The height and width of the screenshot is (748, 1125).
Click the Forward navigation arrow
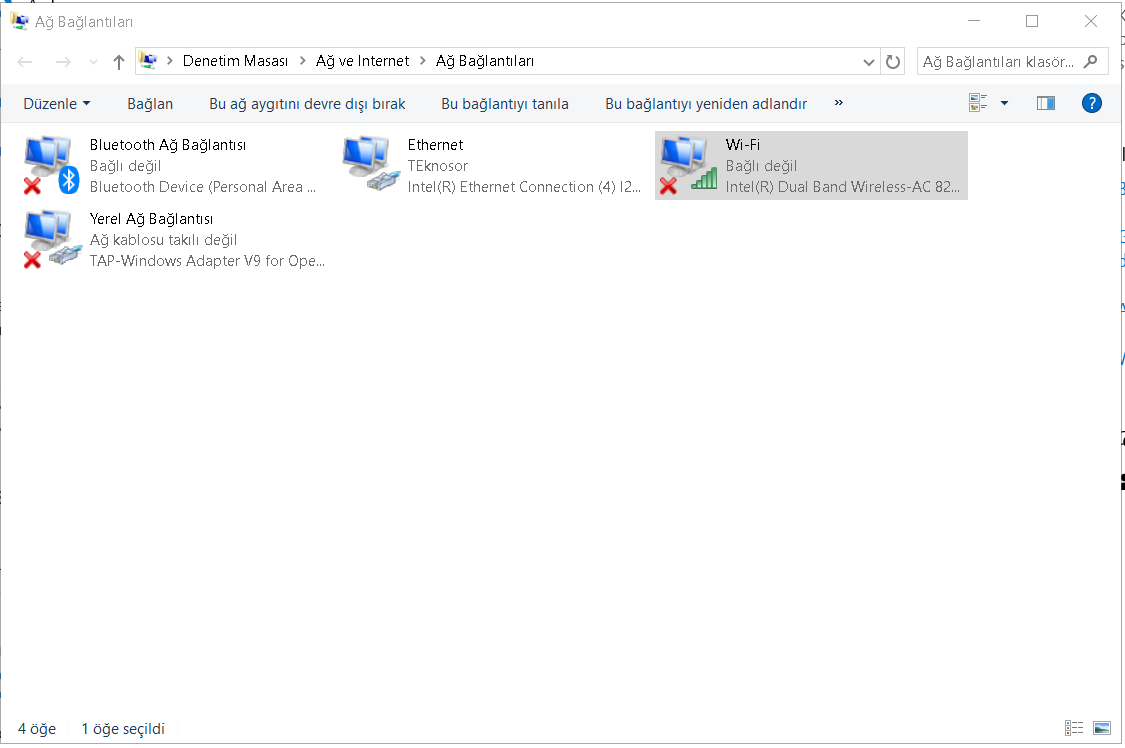63,62
